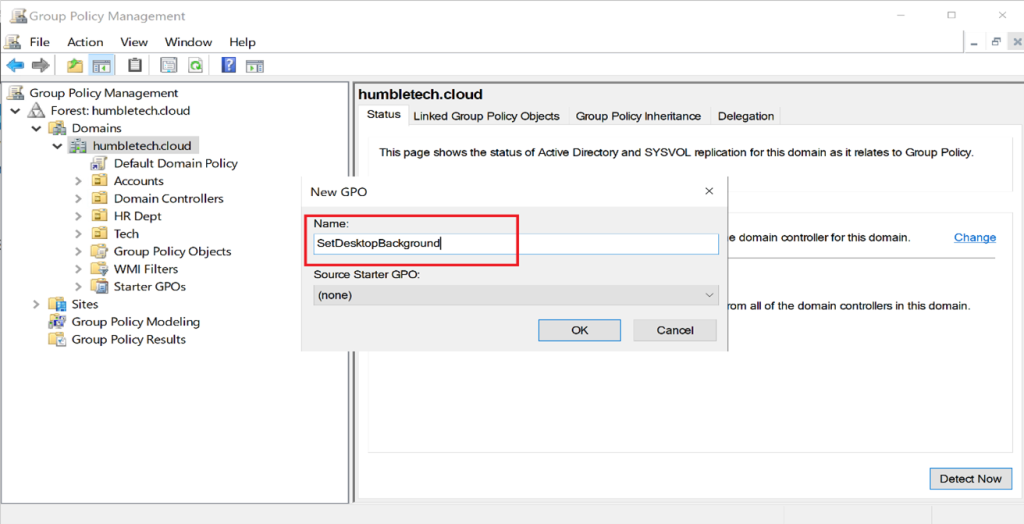Click the Change link
This screenshot has width=1024, height=524.
tap(974, 238)
